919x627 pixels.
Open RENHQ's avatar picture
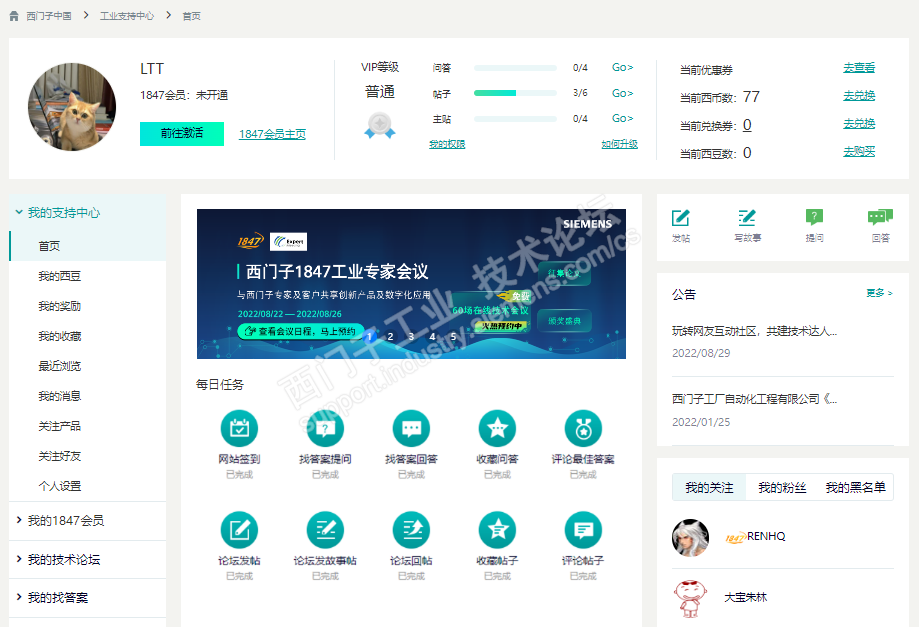690,537
